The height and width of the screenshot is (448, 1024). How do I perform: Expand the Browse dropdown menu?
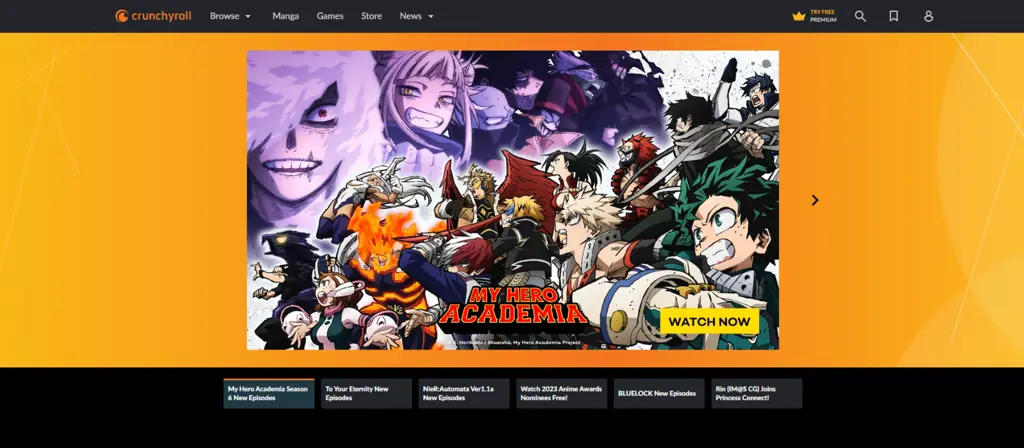click(231, 16)
